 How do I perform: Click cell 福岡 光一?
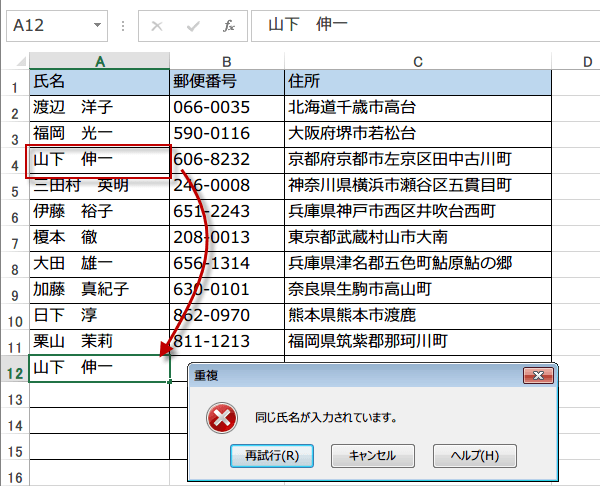pos(99,134)
